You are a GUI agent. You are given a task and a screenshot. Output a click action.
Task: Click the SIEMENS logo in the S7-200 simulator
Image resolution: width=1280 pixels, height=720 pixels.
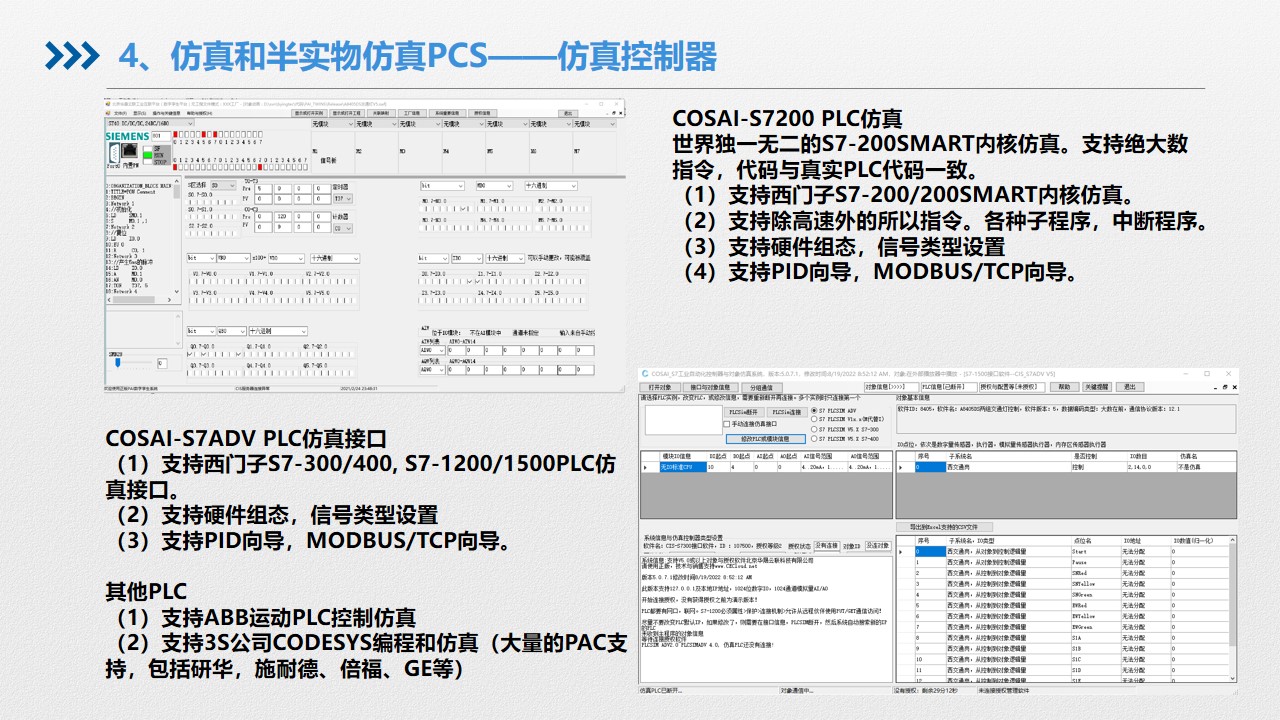[127, 136]
